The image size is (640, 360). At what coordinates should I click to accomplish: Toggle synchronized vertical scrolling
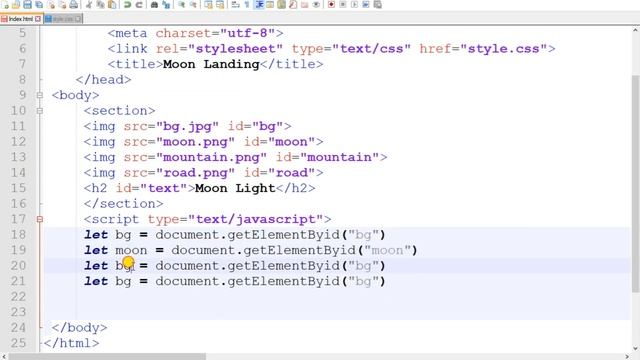point(209,5)
